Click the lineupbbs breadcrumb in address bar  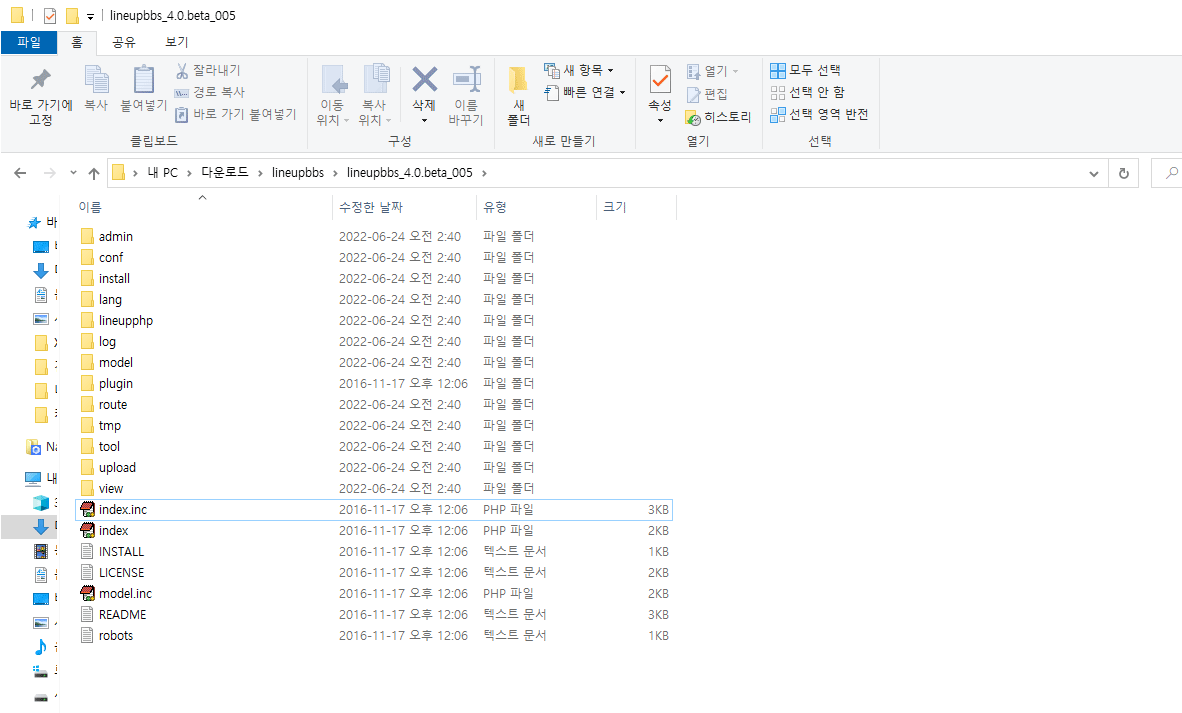(297, 173)
